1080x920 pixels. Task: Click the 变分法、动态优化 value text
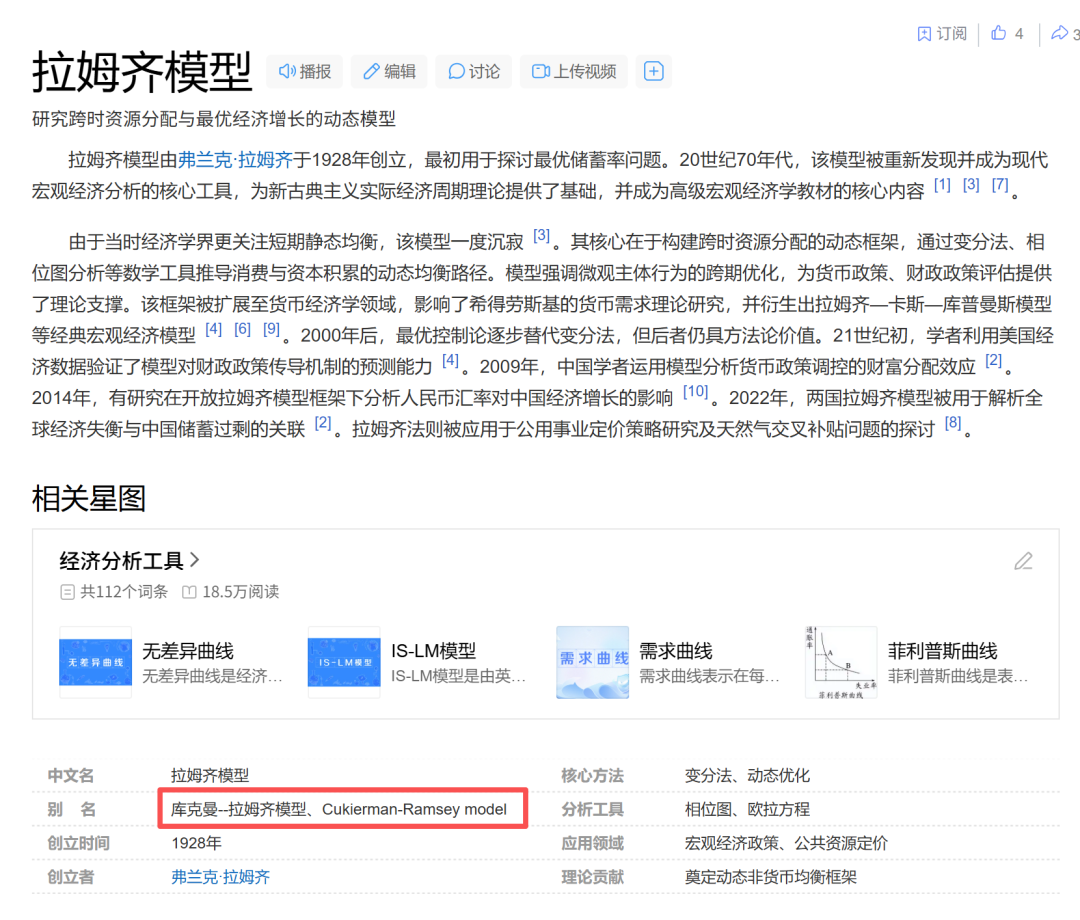coord(747,776)
